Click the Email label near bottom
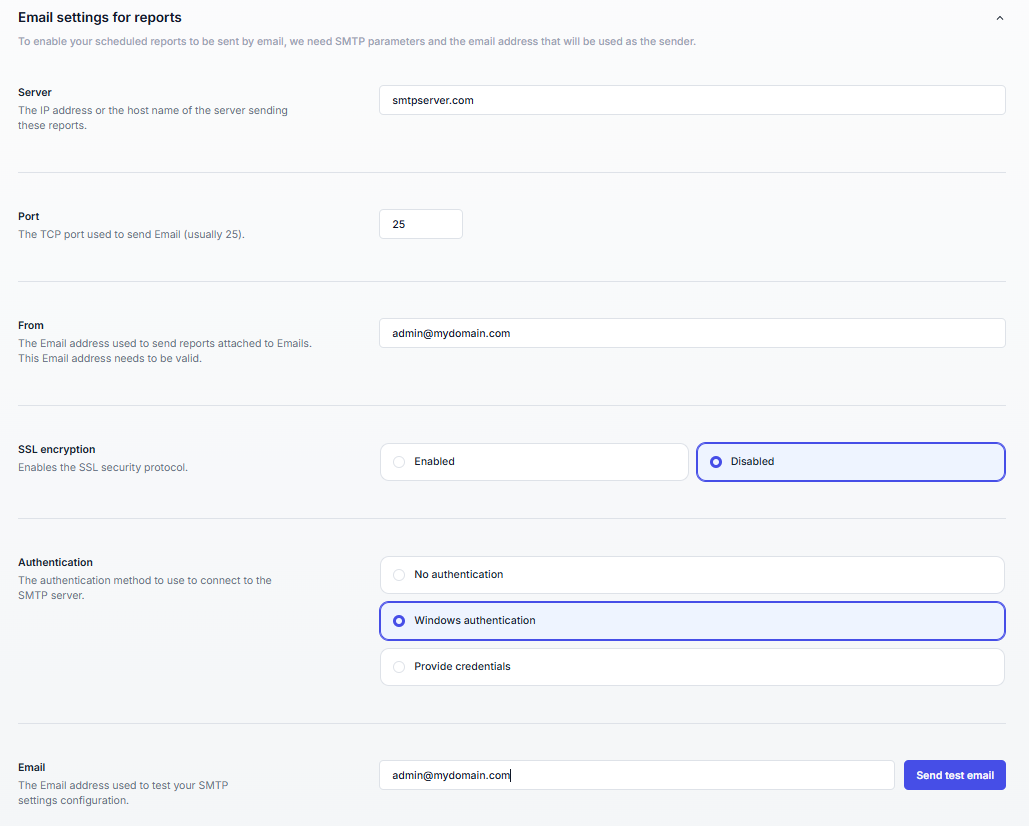1029x826 pixels. click(32, 768)
